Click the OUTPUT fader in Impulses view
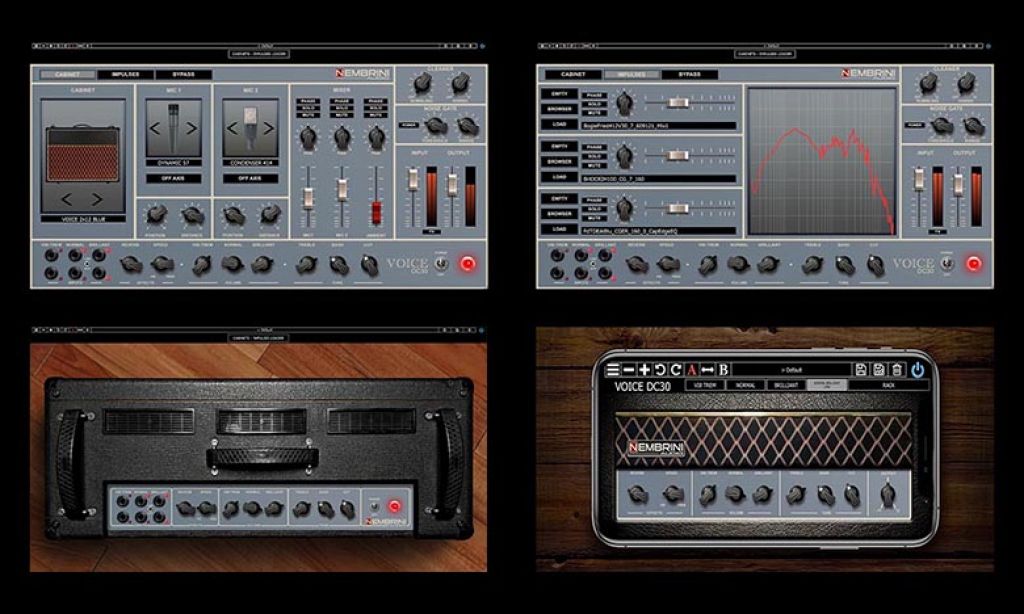Image resolution: width=1024 pixels, height=614 pixels. (957, 184)
